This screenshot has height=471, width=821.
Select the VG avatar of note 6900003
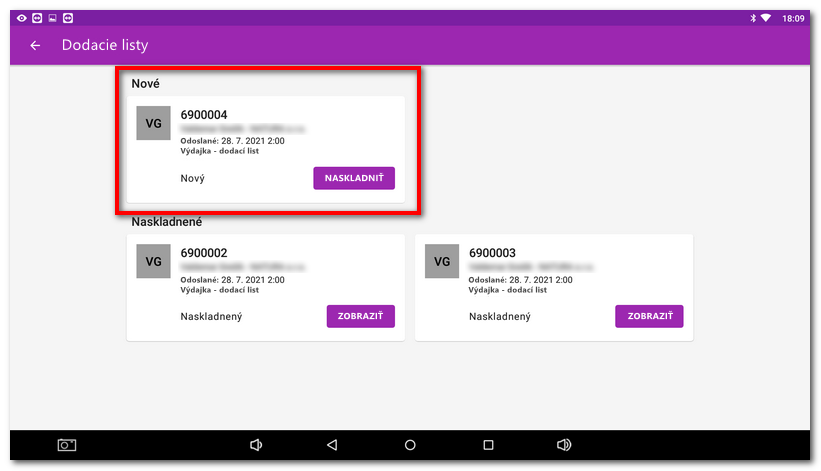pyautogui.click(x=442, y=261)
